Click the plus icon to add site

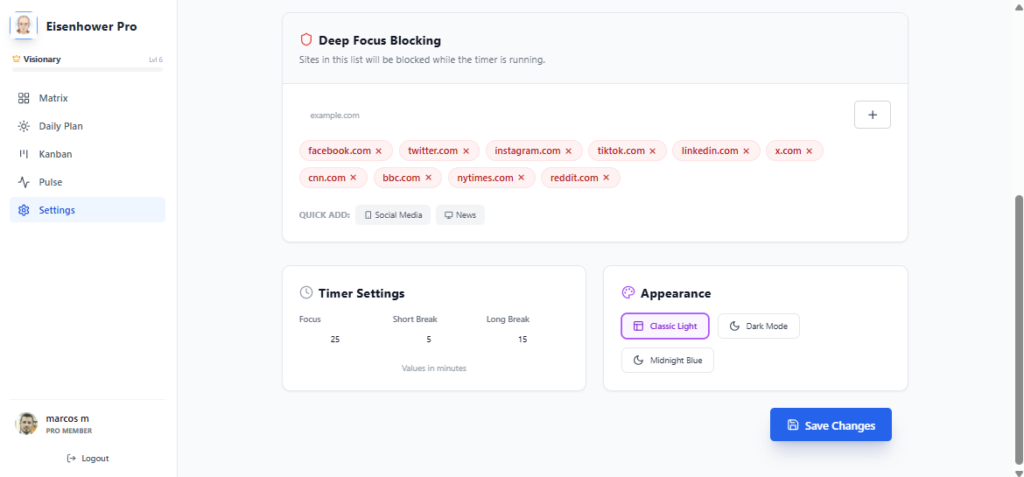(x=872, y=115)
